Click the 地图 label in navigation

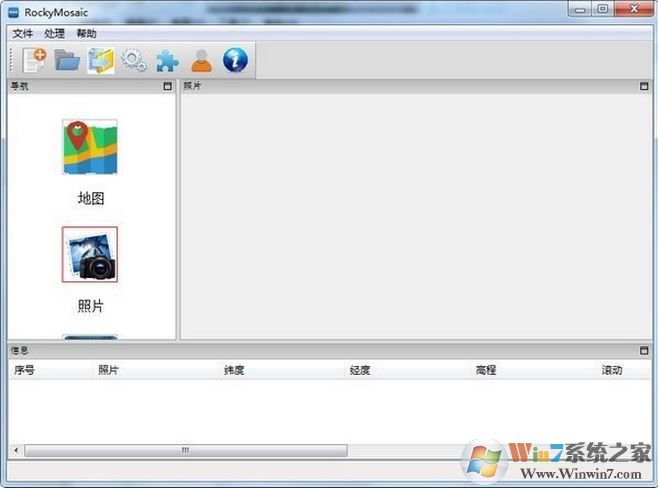pyautogui.click(x=91, y=198)
